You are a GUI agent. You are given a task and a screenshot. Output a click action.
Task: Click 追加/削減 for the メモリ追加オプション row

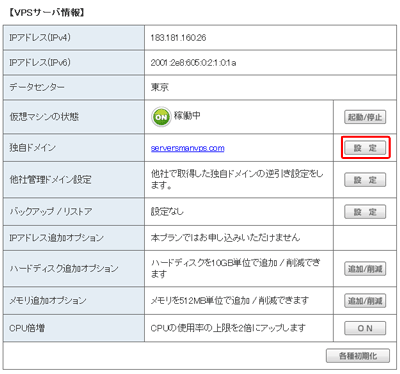[365, 301]
